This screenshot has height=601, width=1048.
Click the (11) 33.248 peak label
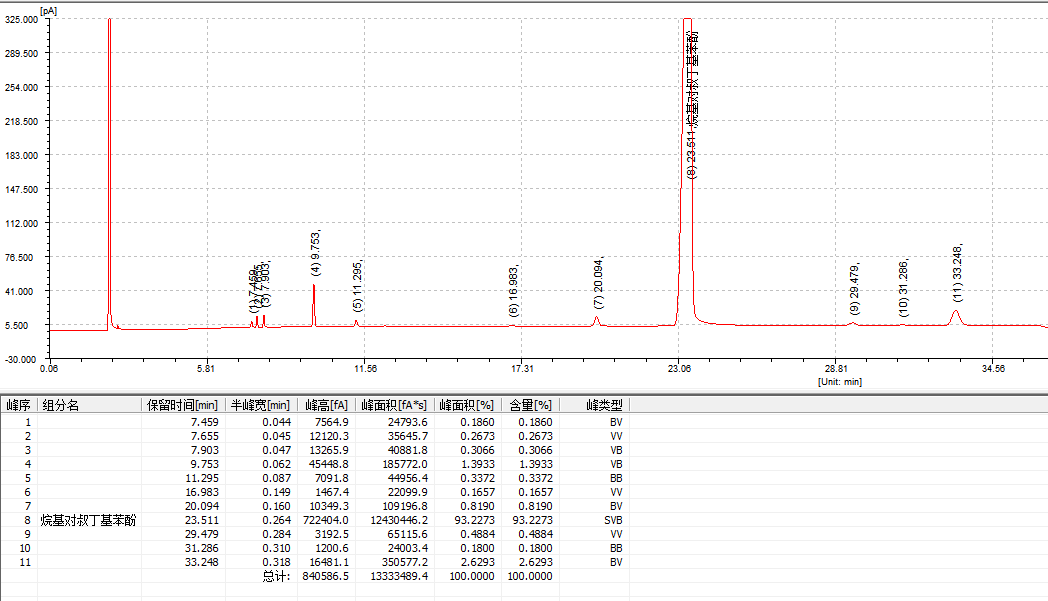[957, 272]
